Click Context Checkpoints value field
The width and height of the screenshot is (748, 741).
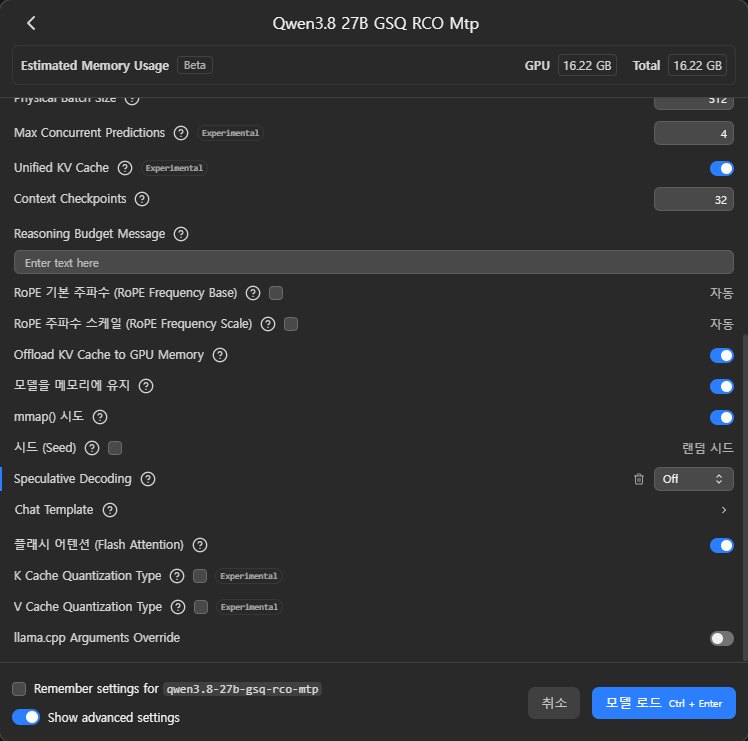[x=694, y=199]
